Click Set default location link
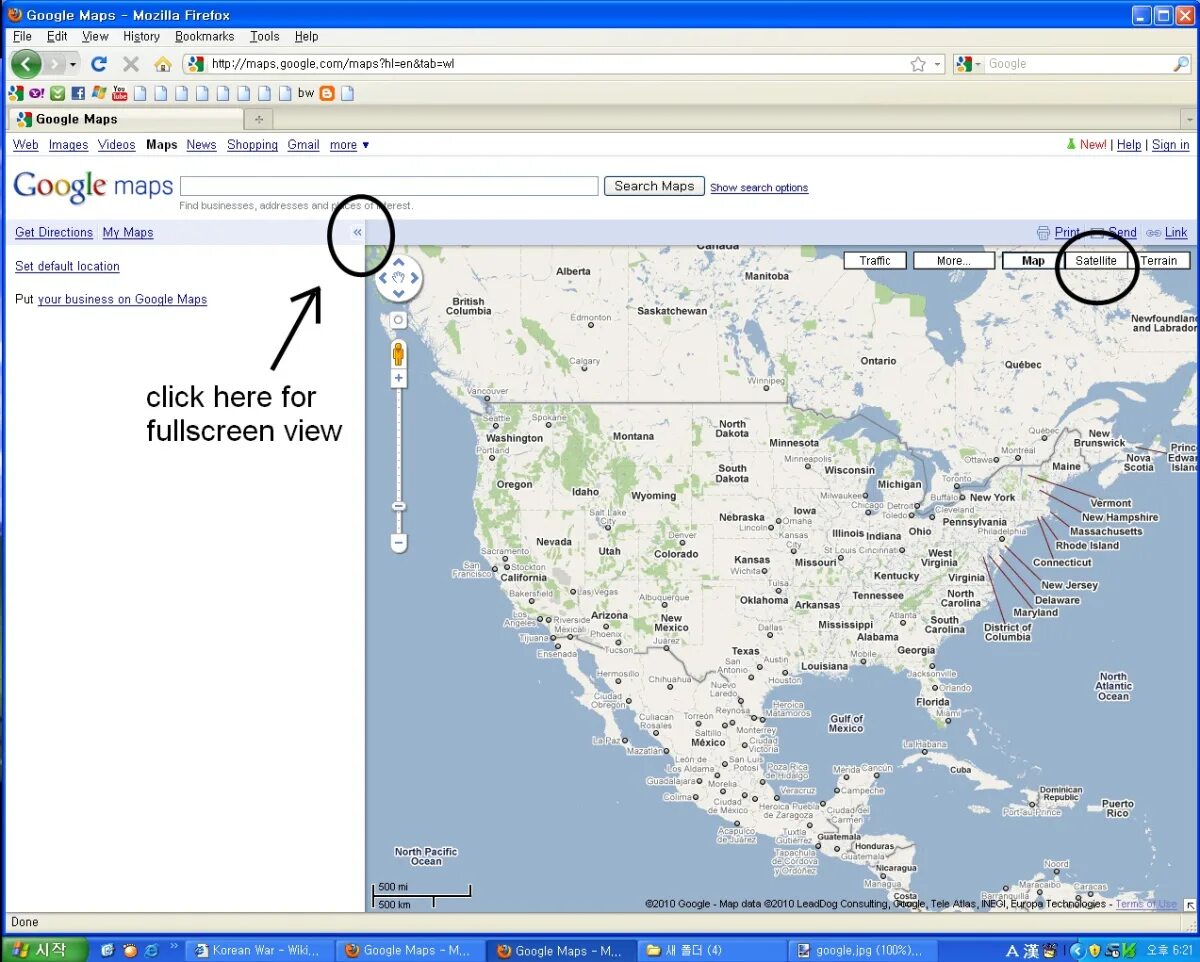The width and height of the screenshot is (1200, 962). point(67,266)
